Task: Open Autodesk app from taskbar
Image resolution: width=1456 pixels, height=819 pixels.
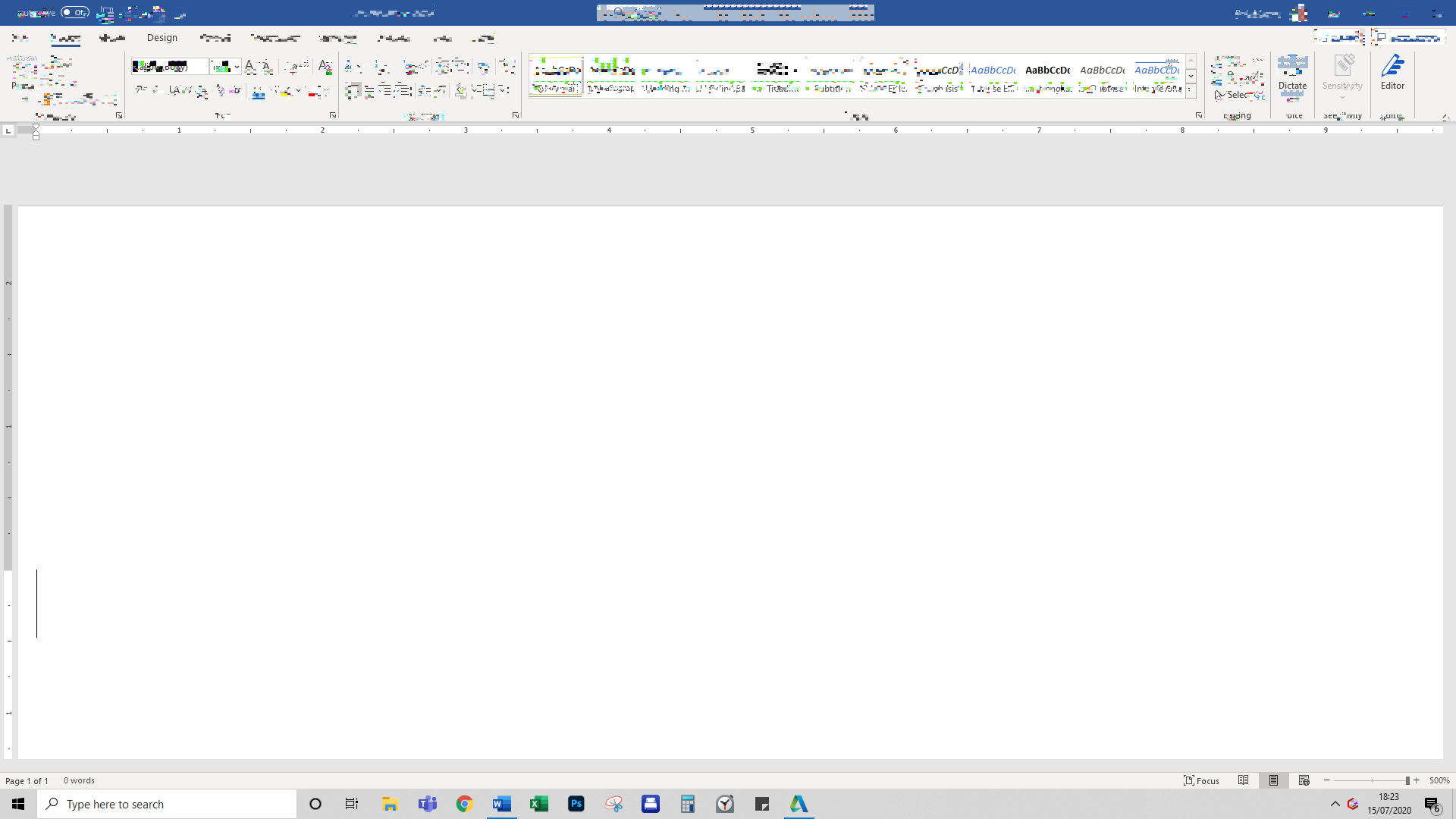Action: [x=799, y=804]
